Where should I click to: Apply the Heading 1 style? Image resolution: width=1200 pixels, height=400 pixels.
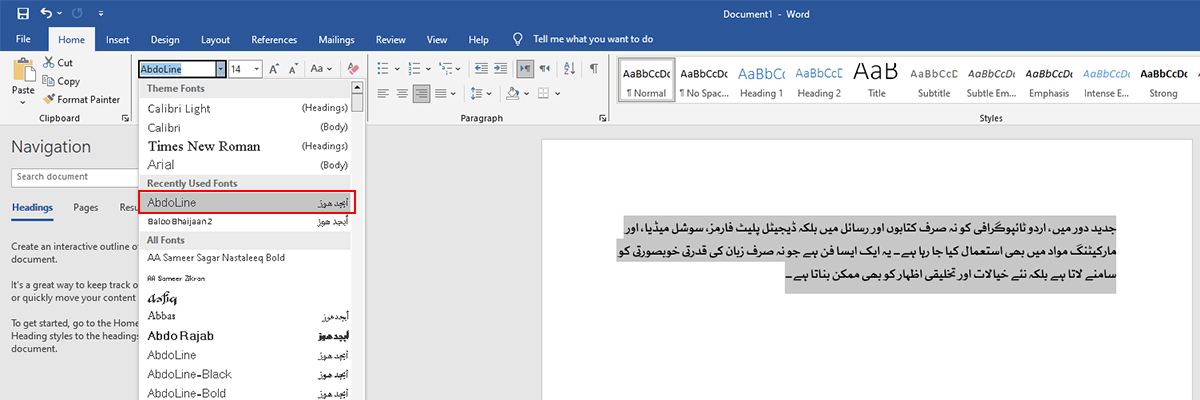760,81
